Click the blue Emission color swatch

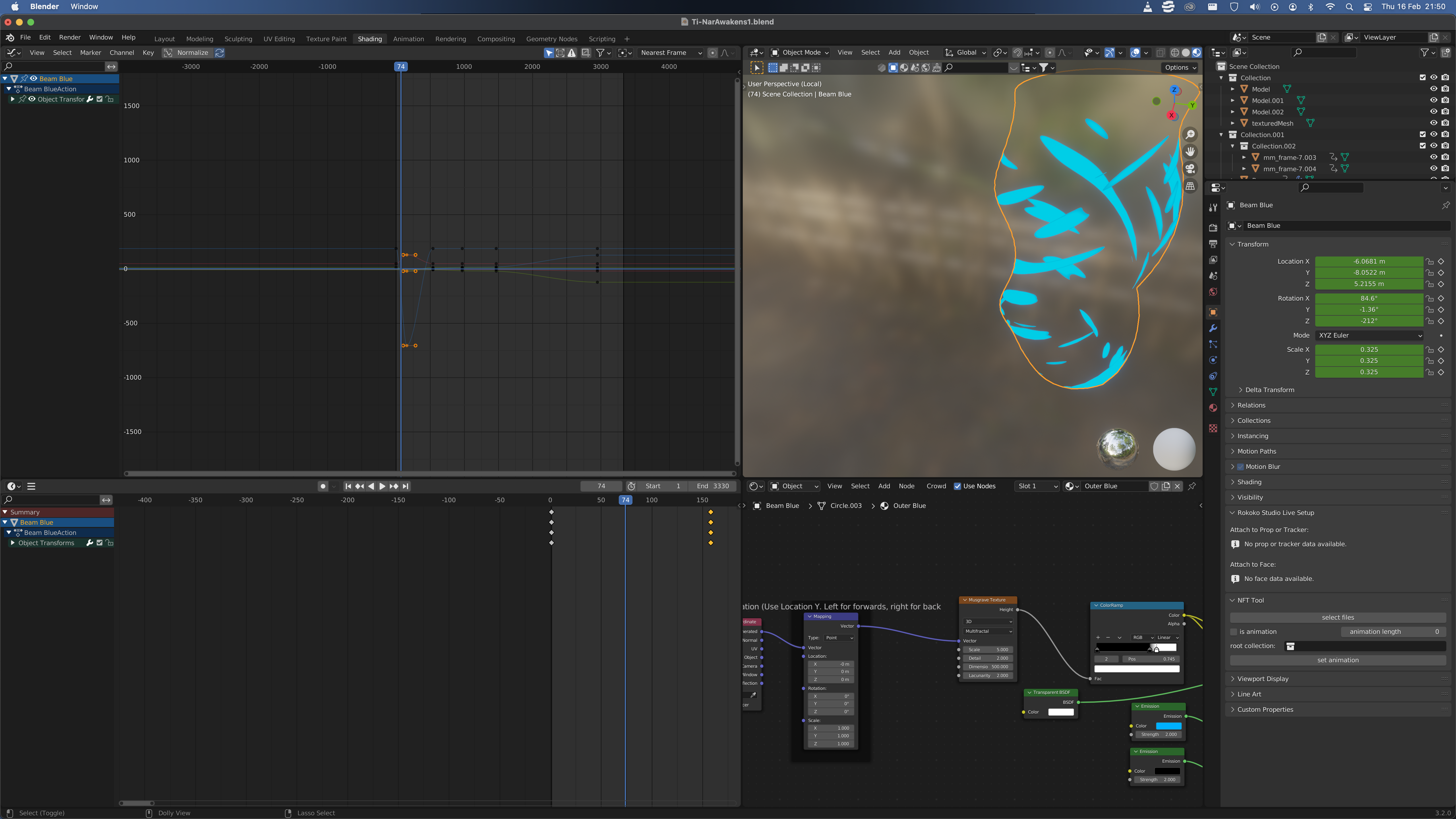(x=1168, y=726)
